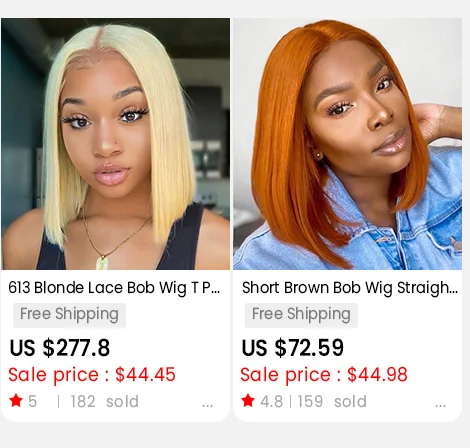Viewport: 470px width, 448px height.
Task: Click the 4.8 rating number
Action: [271, 401]
